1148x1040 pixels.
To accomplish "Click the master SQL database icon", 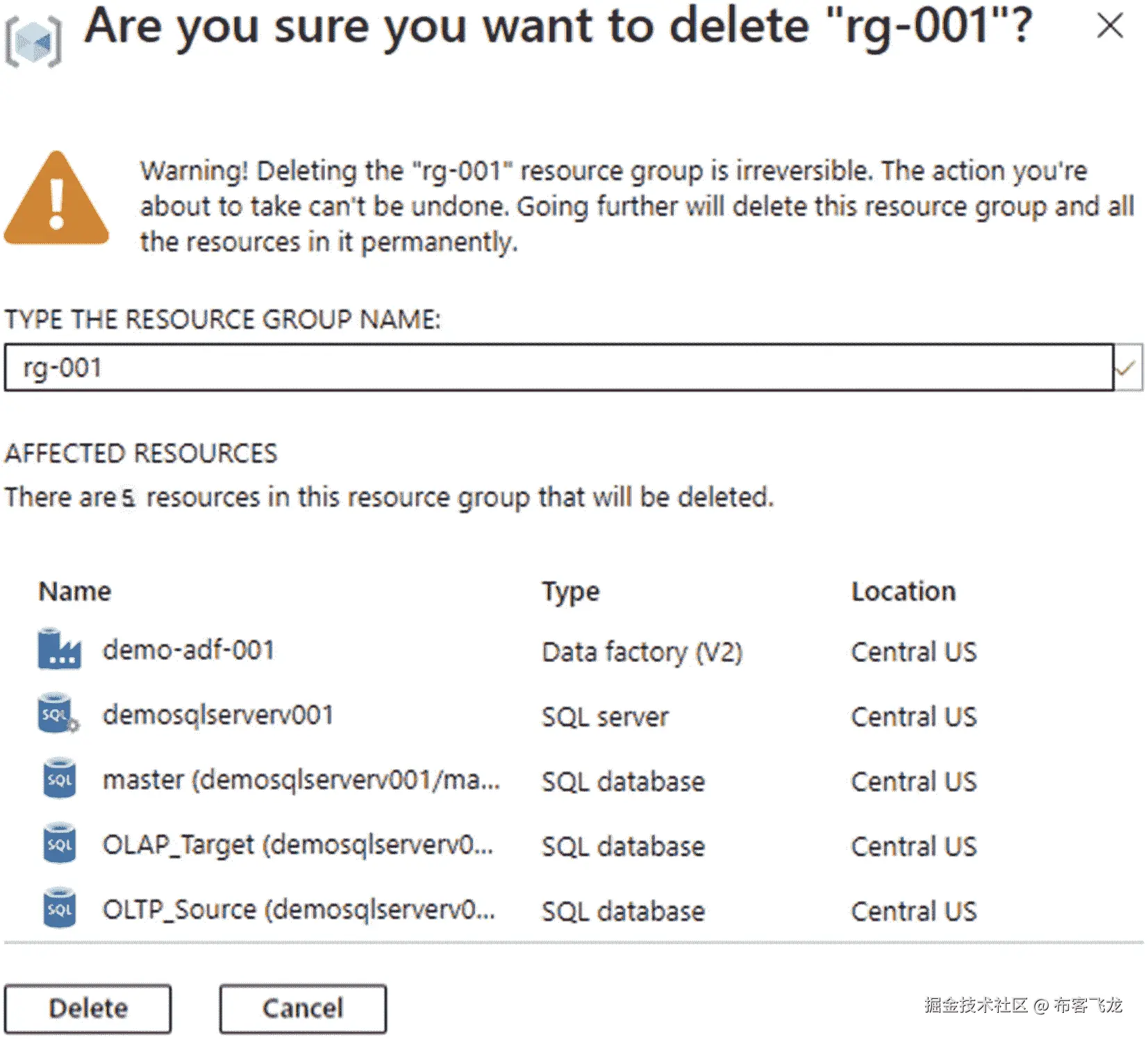I will pyautogui.click(x=60, y=779).
